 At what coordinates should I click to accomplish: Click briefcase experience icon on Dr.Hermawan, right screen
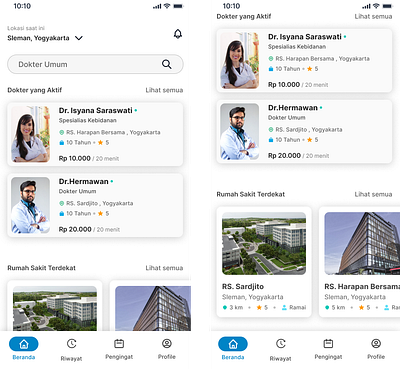(x=271, y=140)
